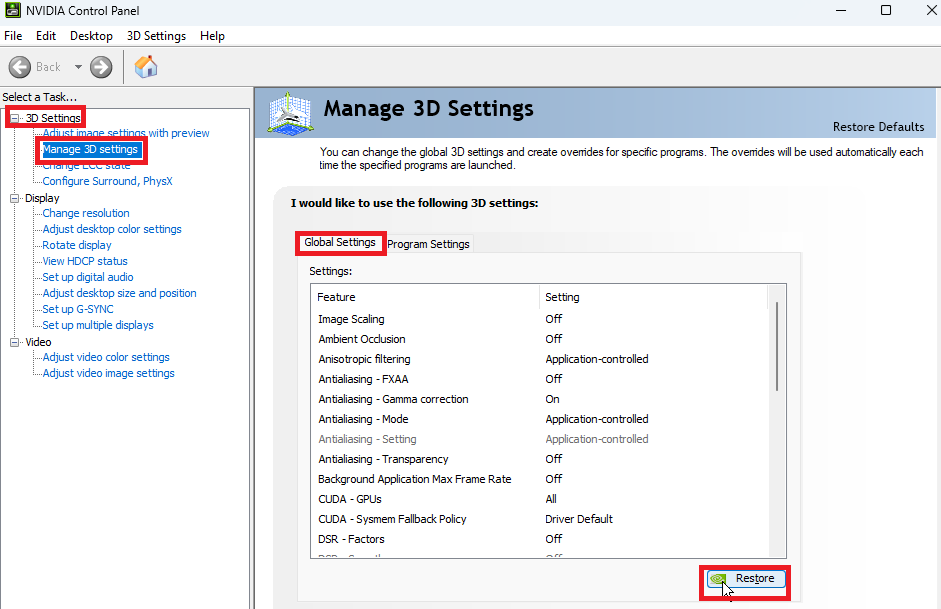Minimize the NVIDIA Control Panel window
Screen dimensions: 941x609
click(841, 10)
